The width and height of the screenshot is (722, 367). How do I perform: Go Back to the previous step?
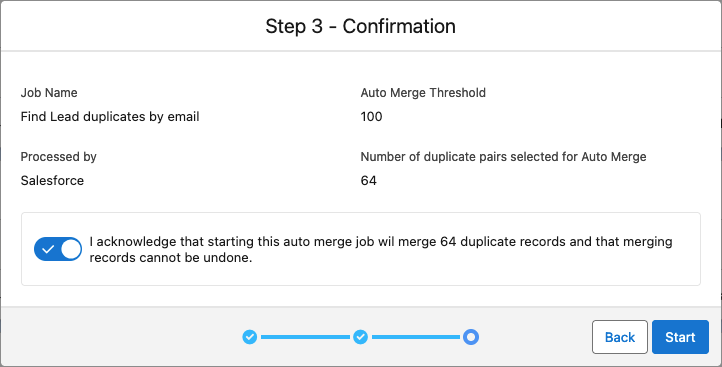coord(620,337)
